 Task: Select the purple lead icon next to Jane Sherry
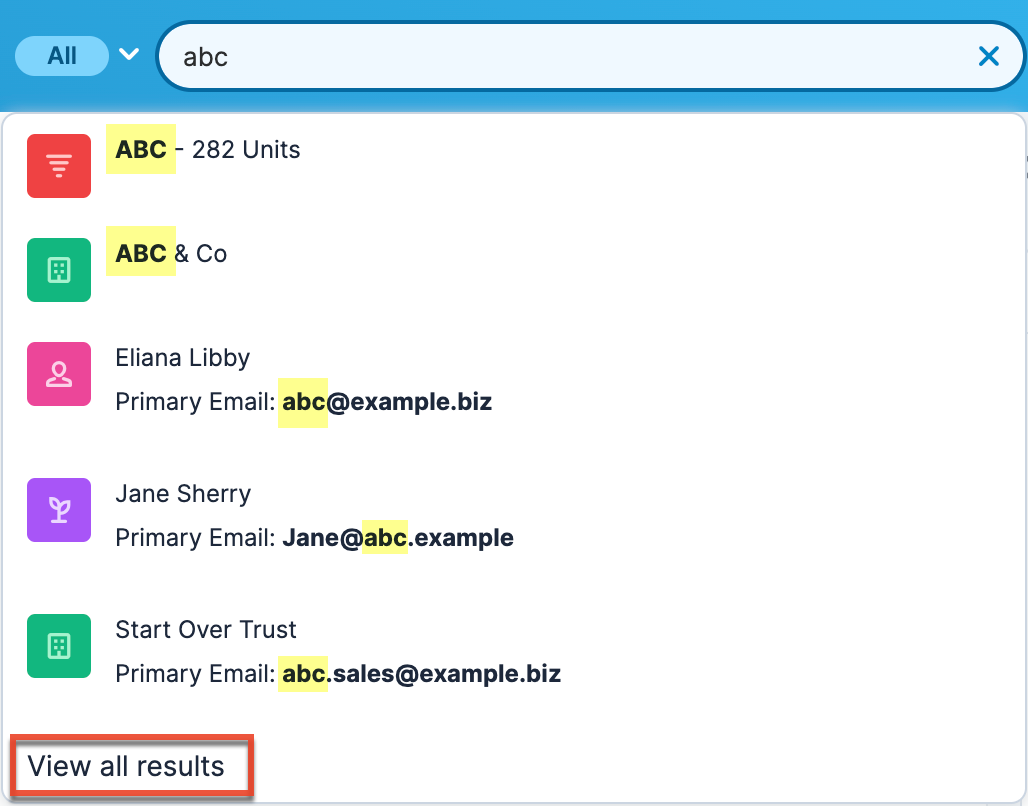click(x=58, y=510)
